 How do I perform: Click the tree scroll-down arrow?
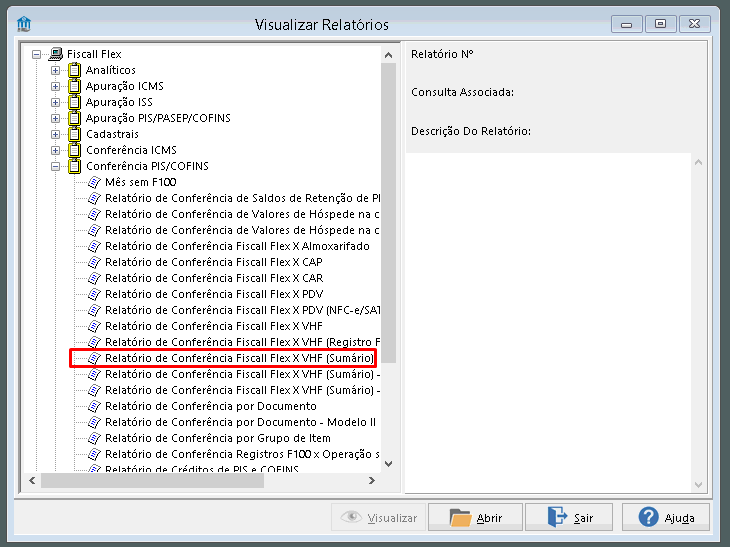[x=388, y=464]
